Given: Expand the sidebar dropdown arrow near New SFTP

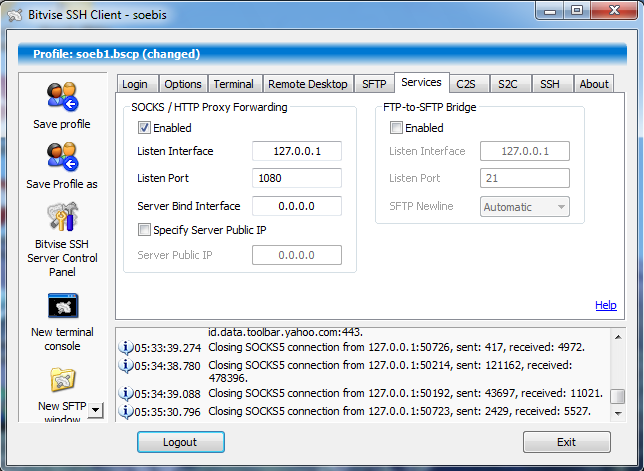Looking at the screenshot, I should 95,410.
